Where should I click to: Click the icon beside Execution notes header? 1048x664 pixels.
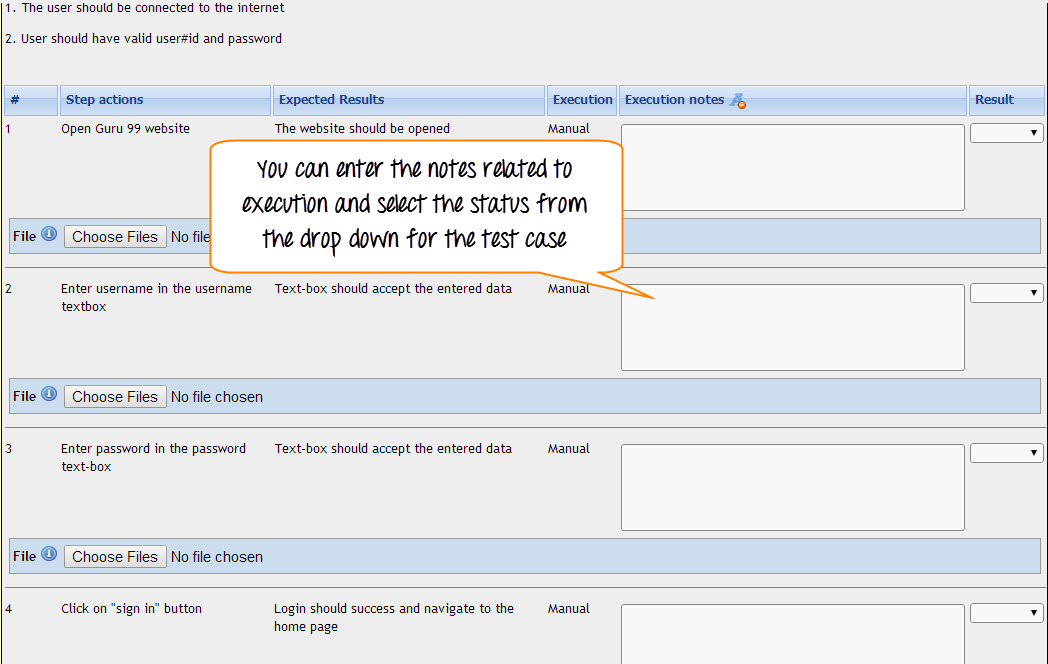(x=738, y=100)
